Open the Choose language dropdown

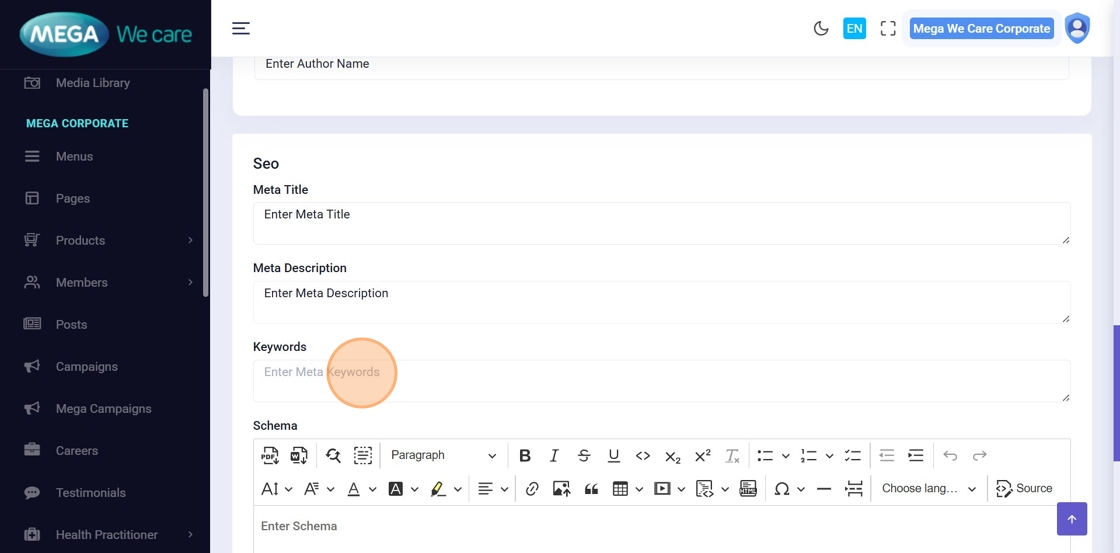928,489
